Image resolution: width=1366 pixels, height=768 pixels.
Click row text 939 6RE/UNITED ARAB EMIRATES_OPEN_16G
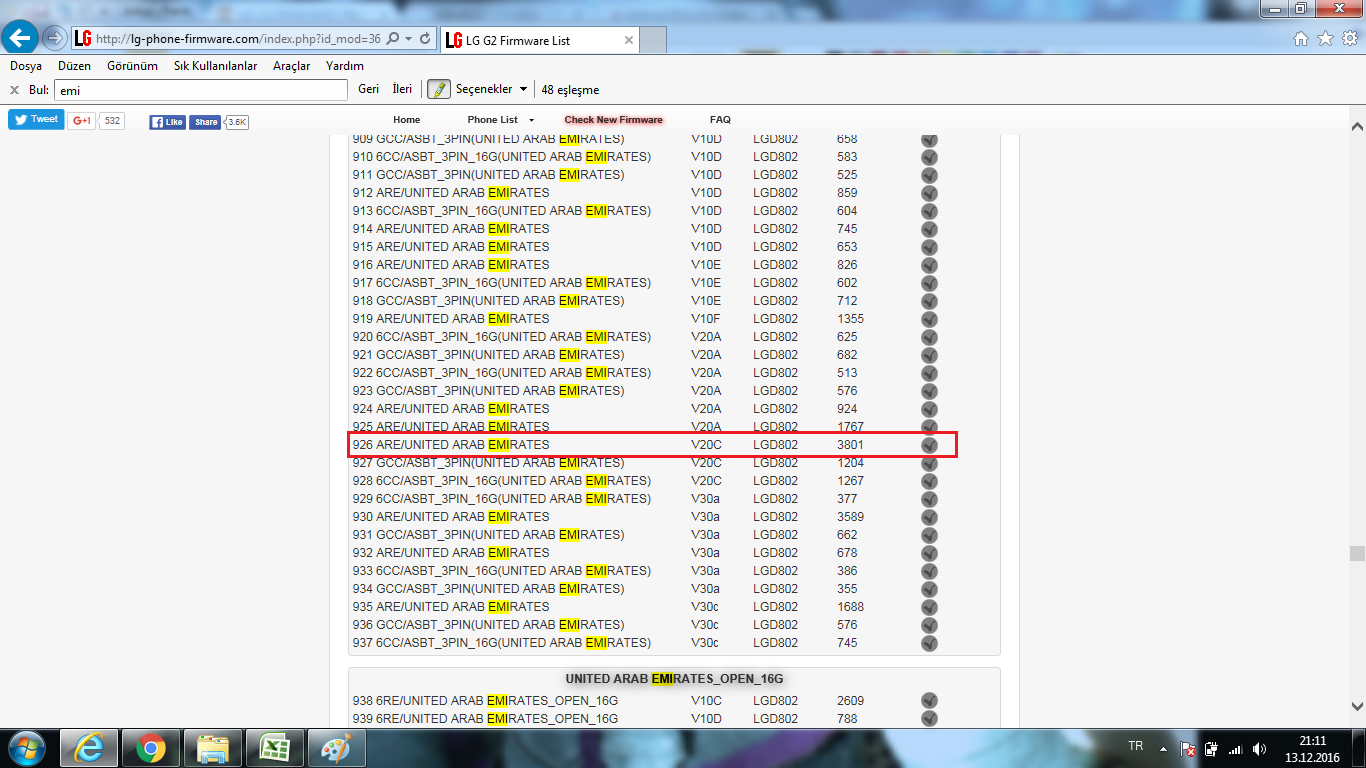click(485, 719)
